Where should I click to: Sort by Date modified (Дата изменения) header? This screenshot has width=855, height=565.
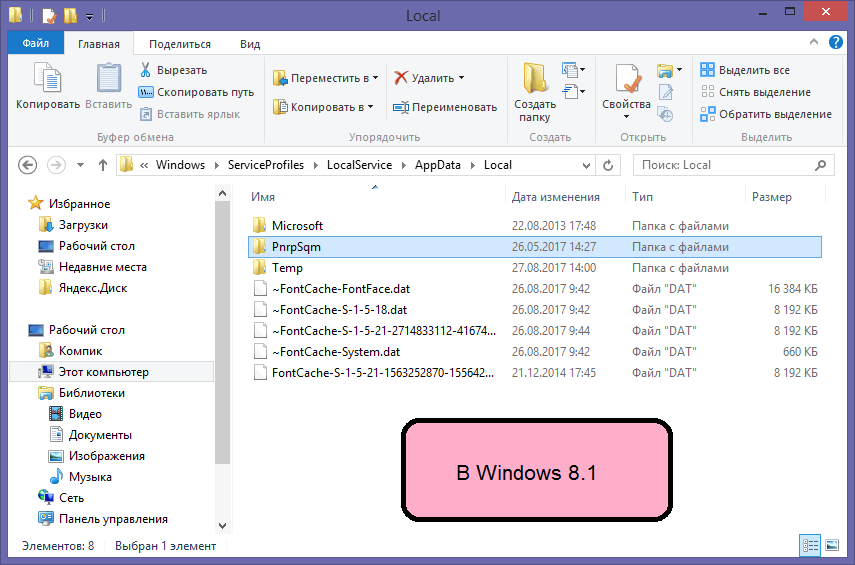tap(565, 196)
